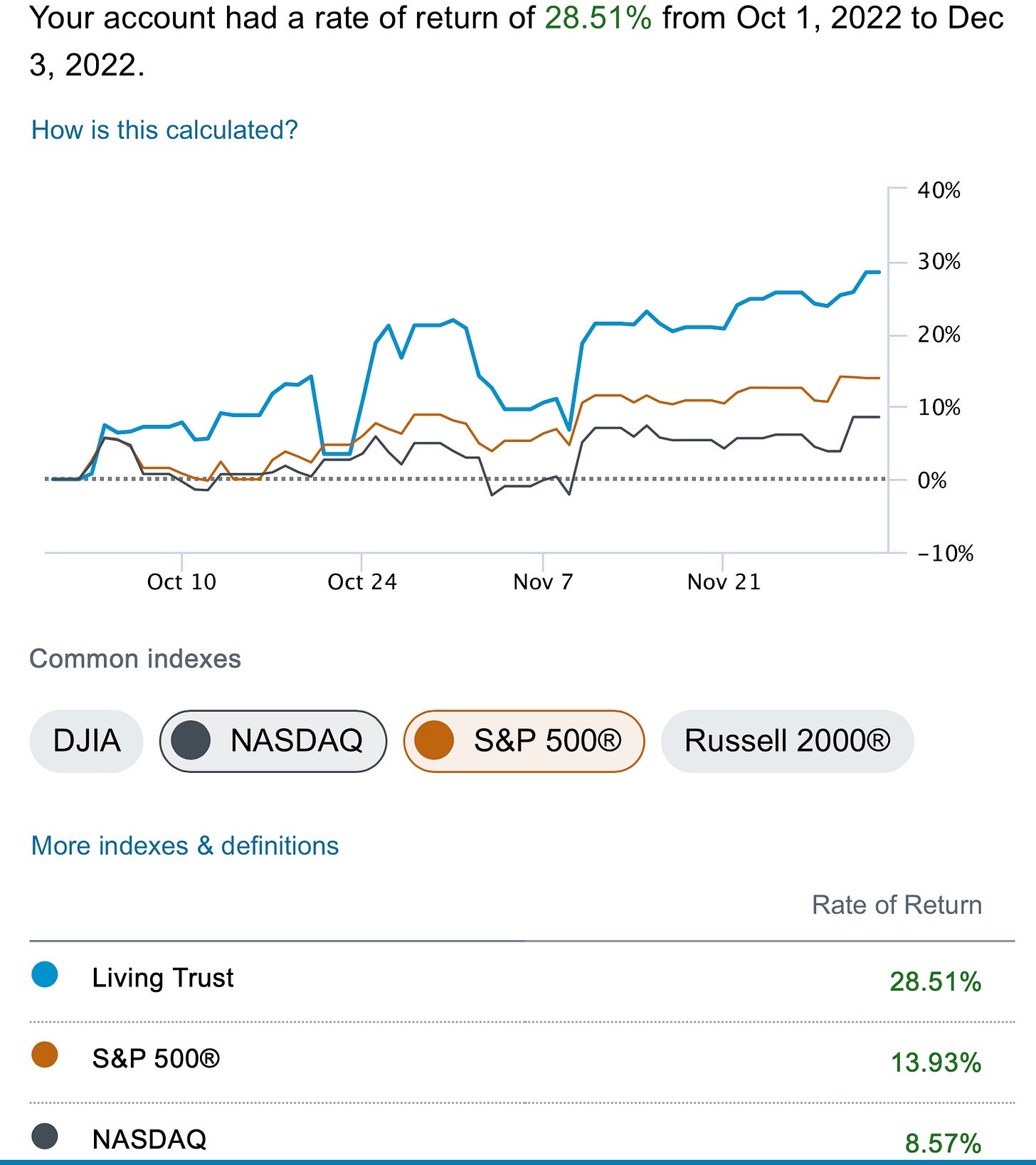Enable the DJIA index comparison
The width and height of the screenshot is (1036, 1165).
(86, 741)
